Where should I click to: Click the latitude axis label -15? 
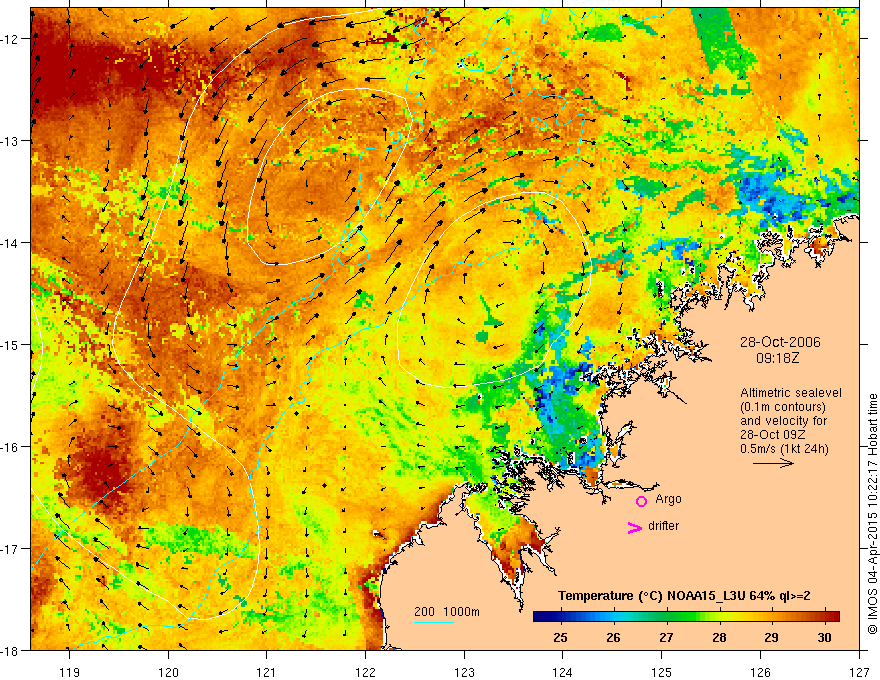click(11, 344)
